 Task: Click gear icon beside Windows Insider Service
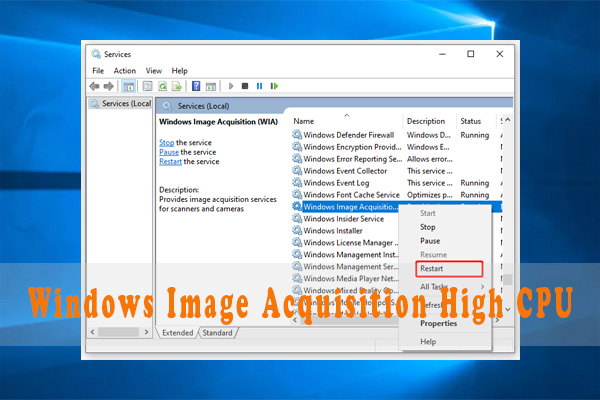pyautogui.click(x=297, y=219)
